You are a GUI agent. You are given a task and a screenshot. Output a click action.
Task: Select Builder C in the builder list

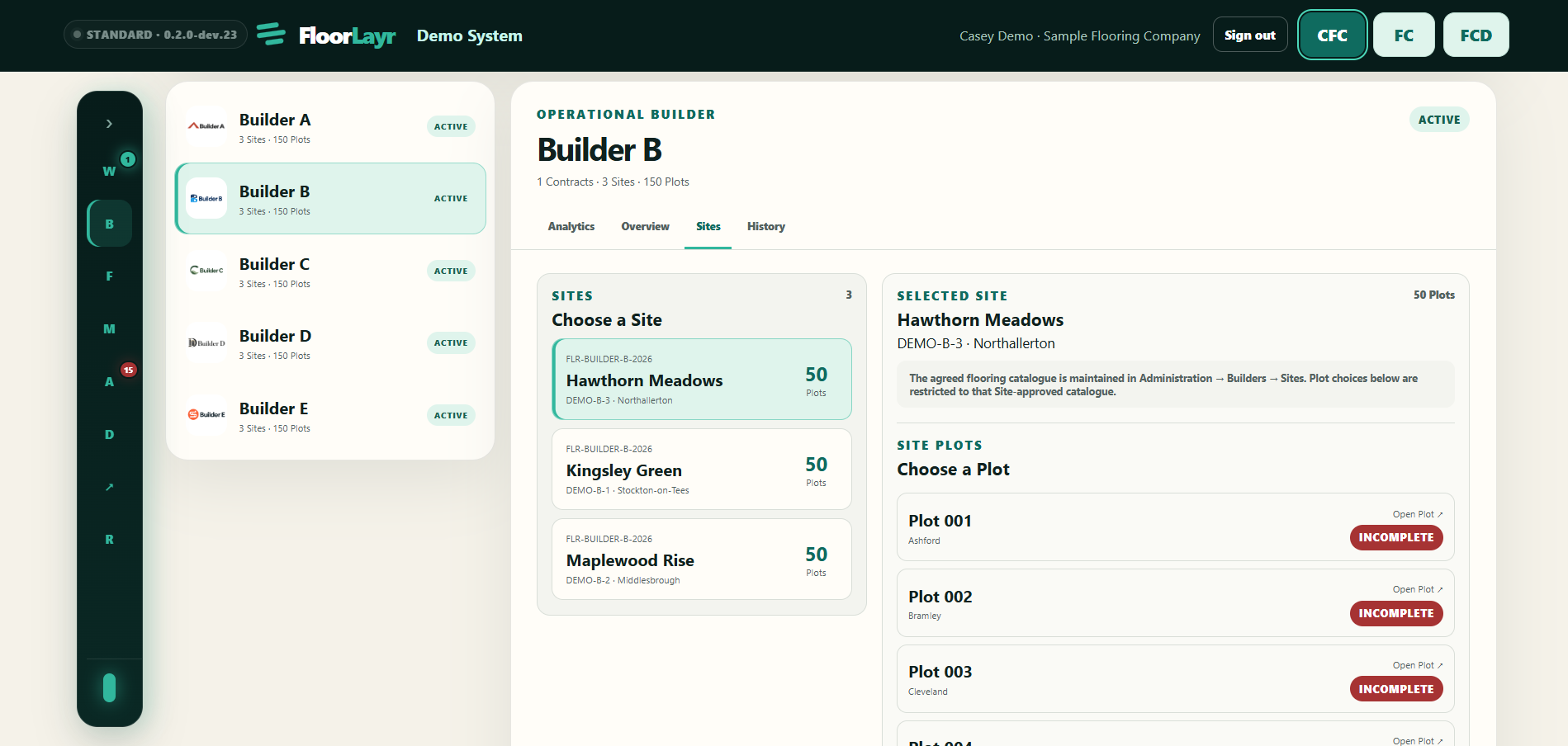(x=330, y=271)
